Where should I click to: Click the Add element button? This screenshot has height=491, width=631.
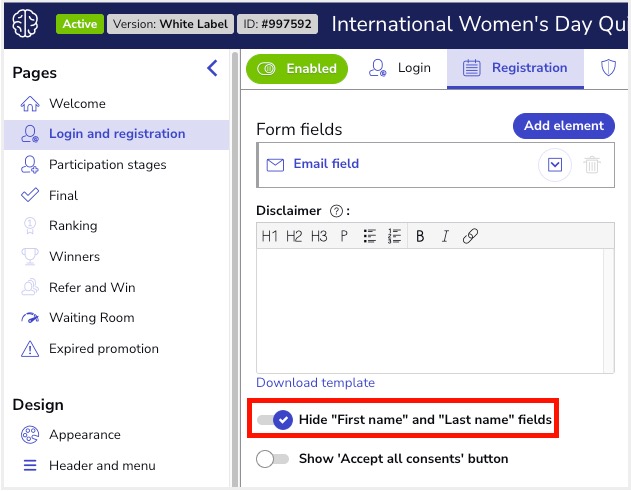563,126
